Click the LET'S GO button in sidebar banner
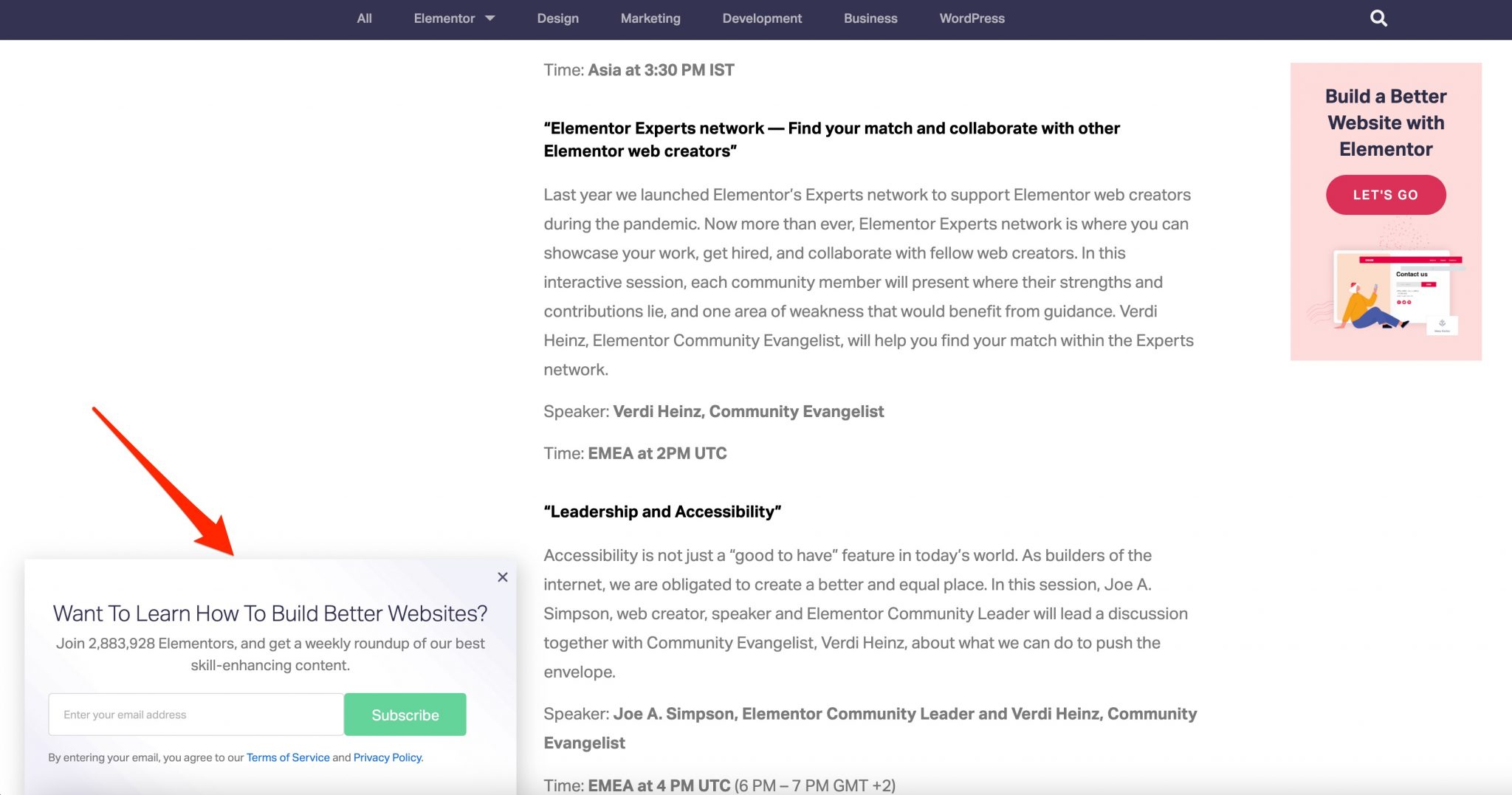1512x795 pixels. [1385, 194]
